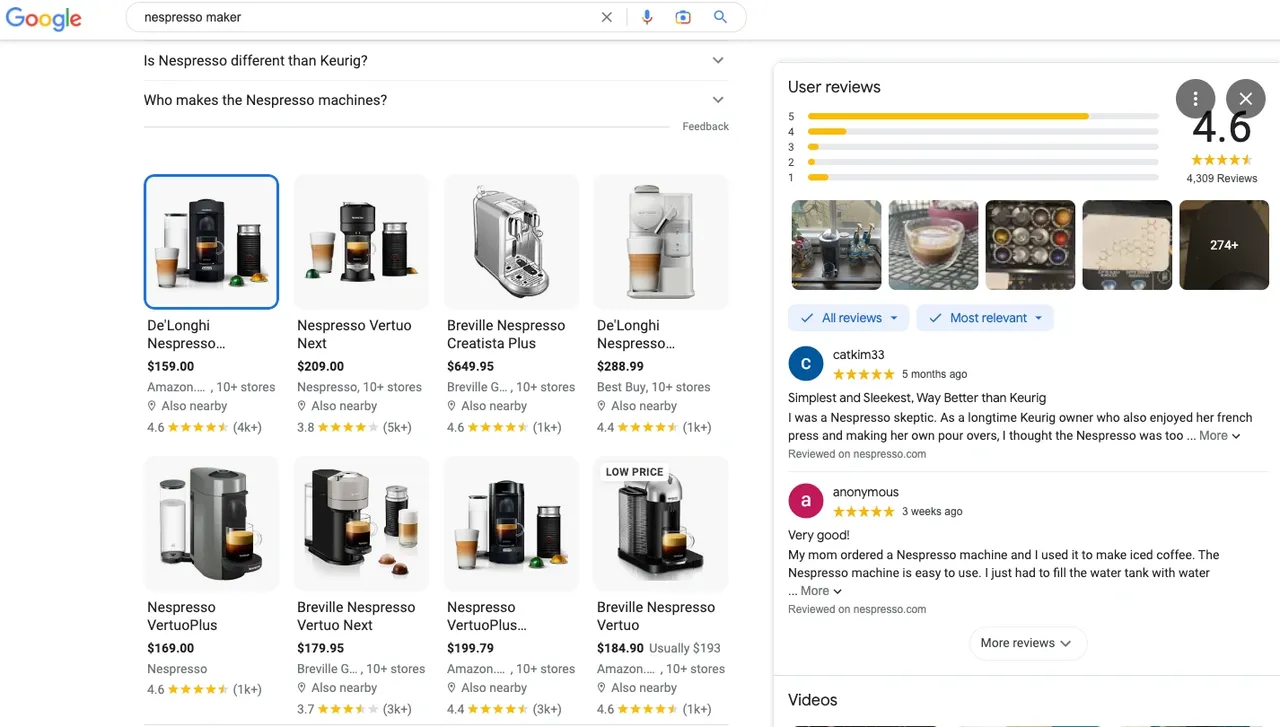Click the 3.7 star rating with (3k+)

click(354, 709)
